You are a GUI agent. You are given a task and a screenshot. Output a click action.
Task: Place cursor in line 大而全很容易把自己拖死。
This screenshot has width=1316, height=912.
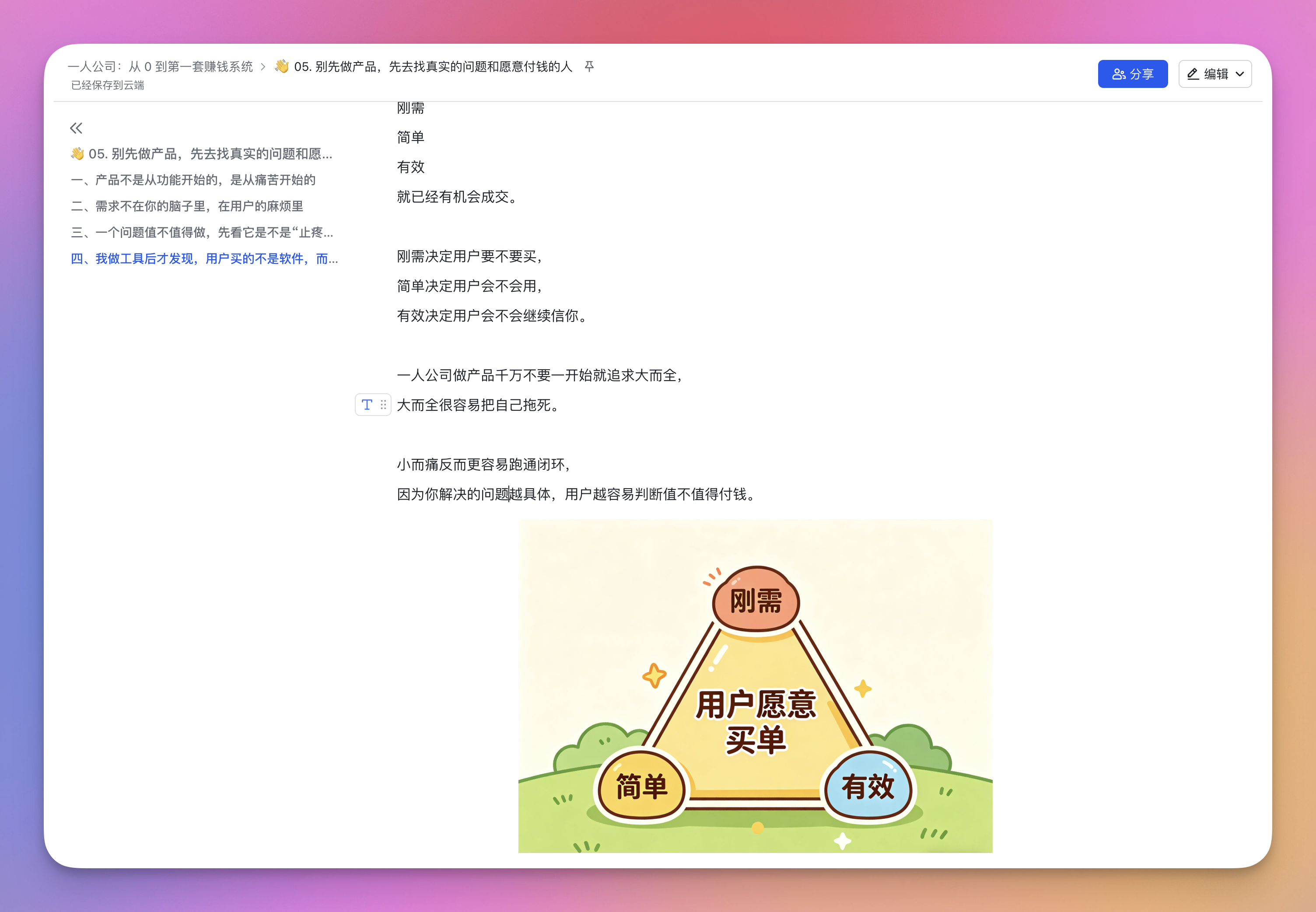click(477, 405)
